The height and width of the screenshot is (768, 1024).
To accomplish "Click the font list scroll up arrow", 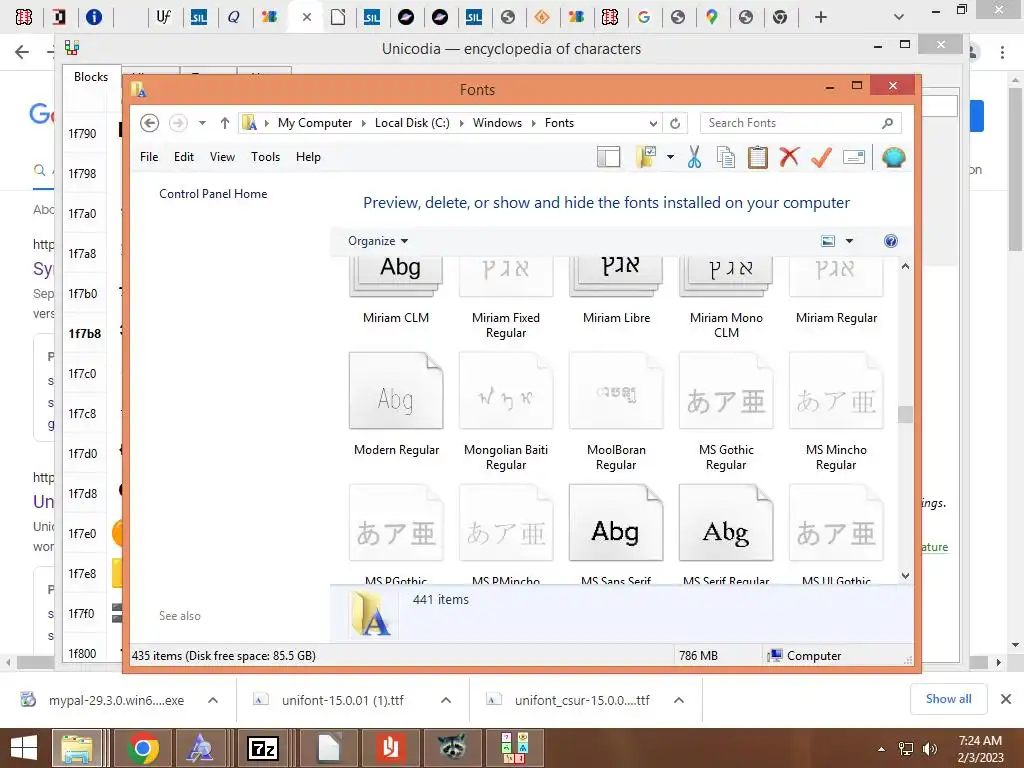I will (x=905, y=266).
